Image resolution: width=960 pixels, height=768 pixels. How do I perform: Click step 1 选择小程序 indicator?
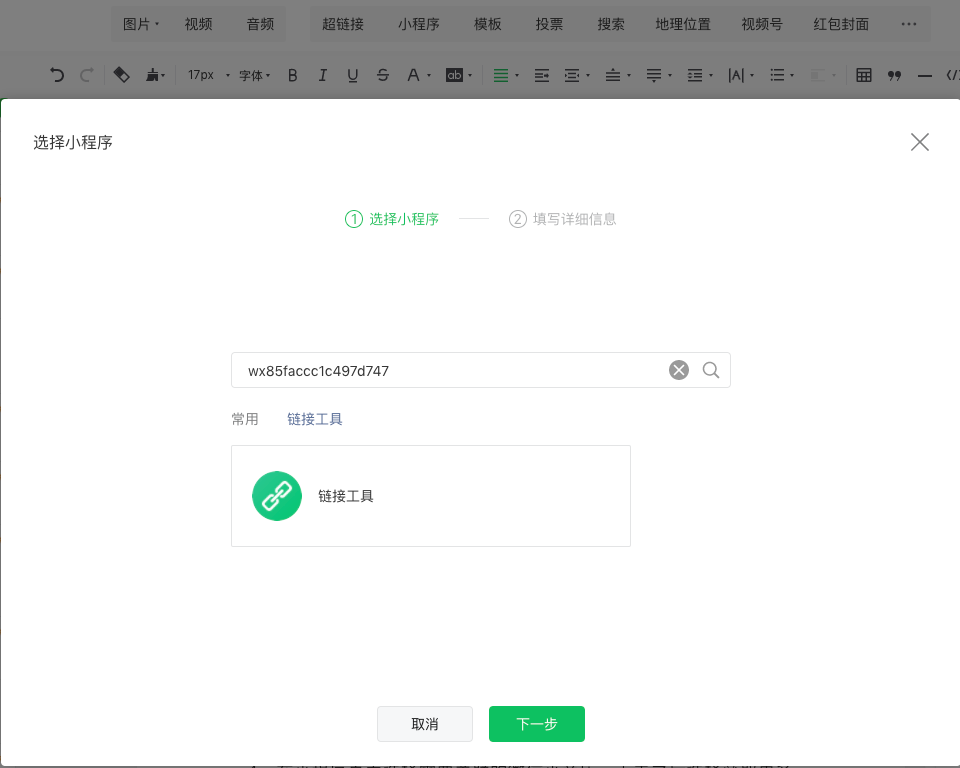click(x=392, y=219)
